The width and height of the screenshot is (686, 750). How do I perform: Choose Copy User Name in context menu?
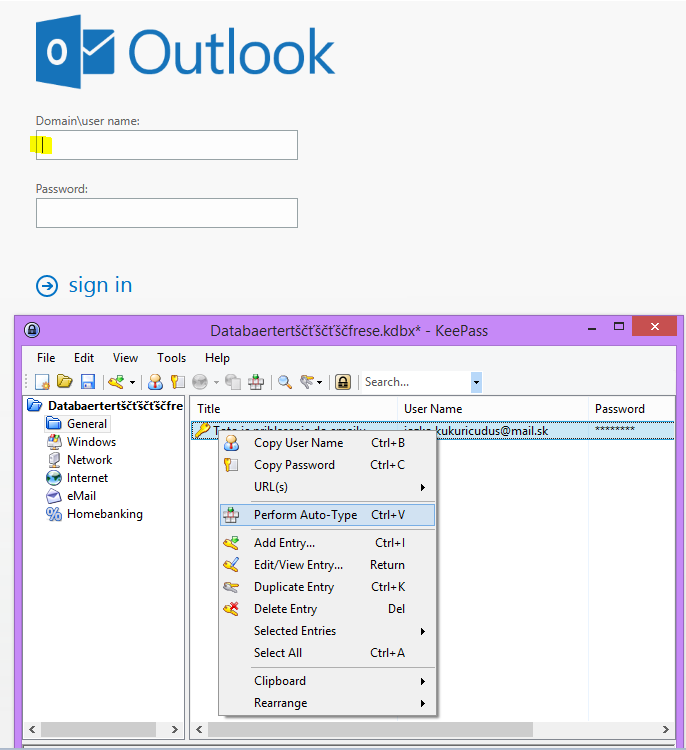[327, 443]
